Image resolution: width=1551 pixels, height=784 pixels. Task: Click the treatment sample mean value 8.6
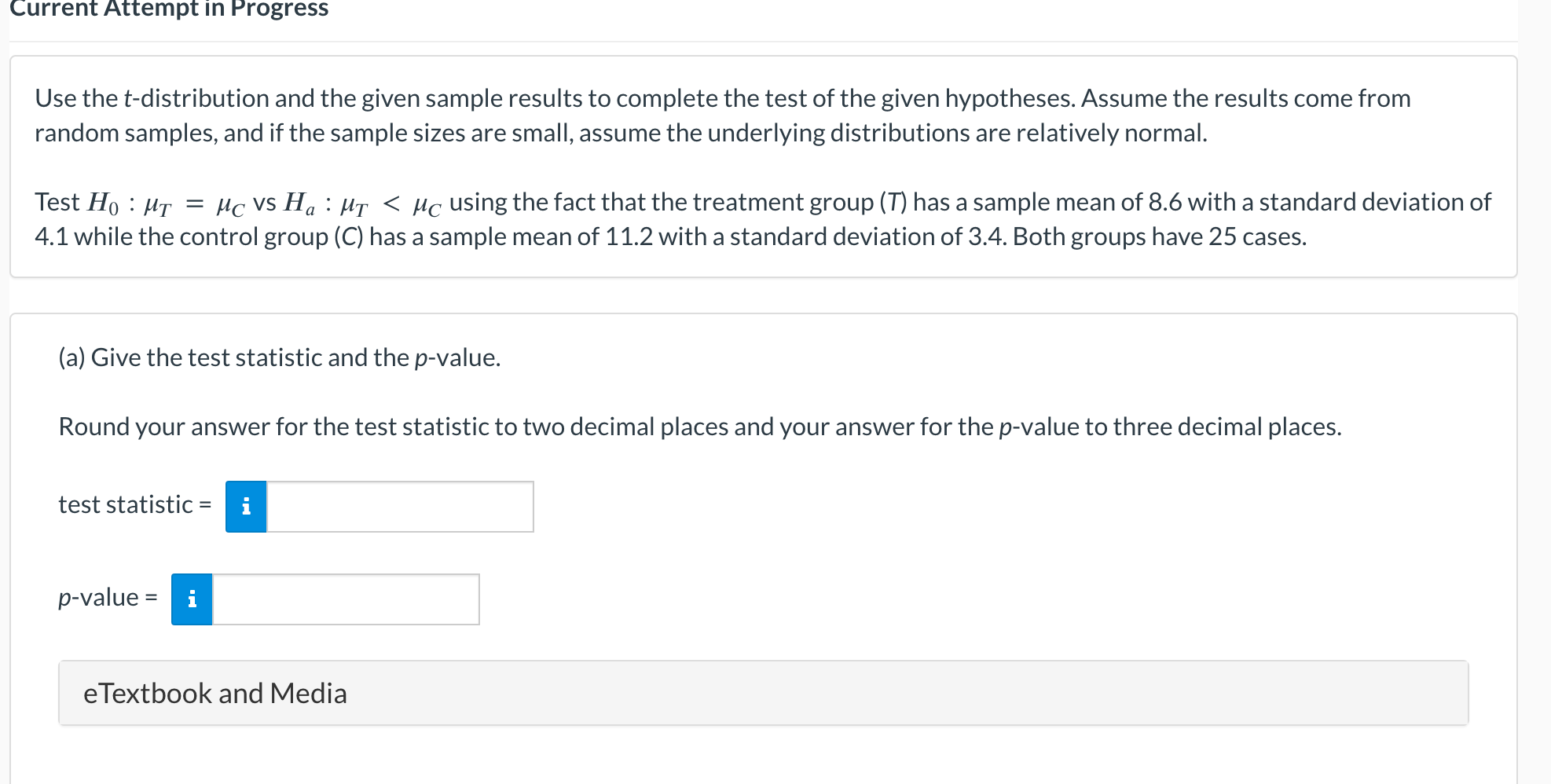coord(1164,202)
